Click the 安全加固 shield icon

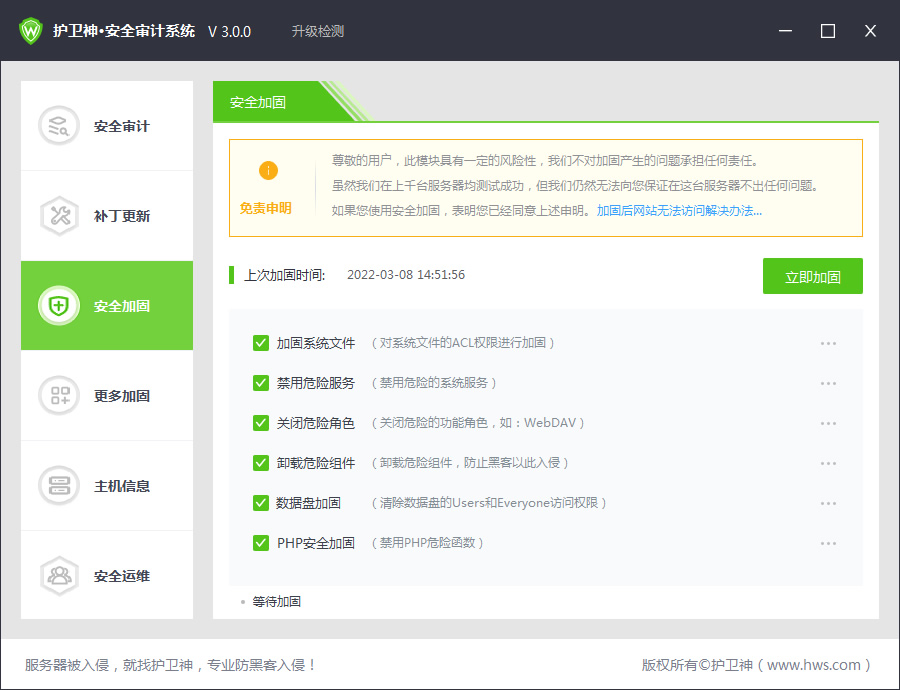(59, 305)
